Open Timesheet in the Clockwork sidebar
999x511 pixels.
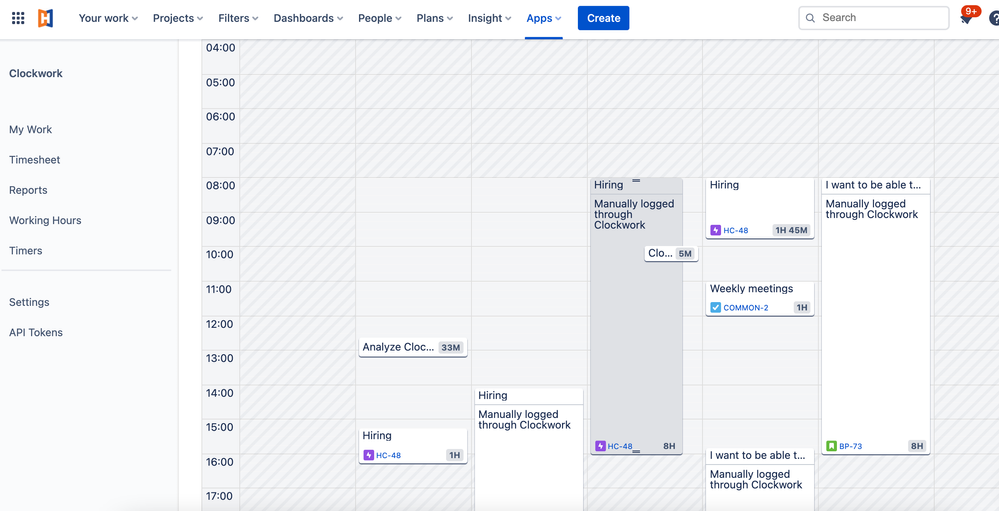[34, 160]
